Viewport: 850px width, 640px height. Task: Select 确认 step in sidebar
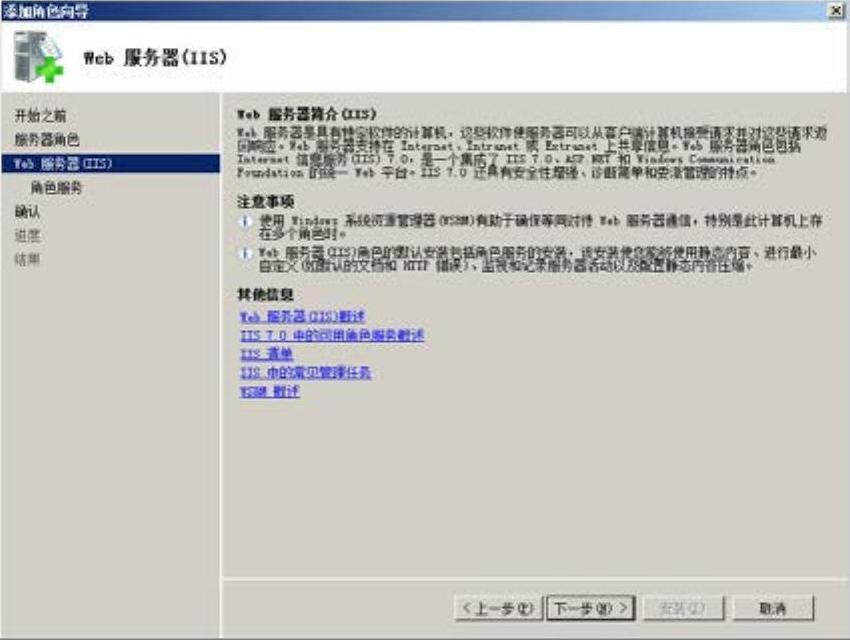pos(28,212)
